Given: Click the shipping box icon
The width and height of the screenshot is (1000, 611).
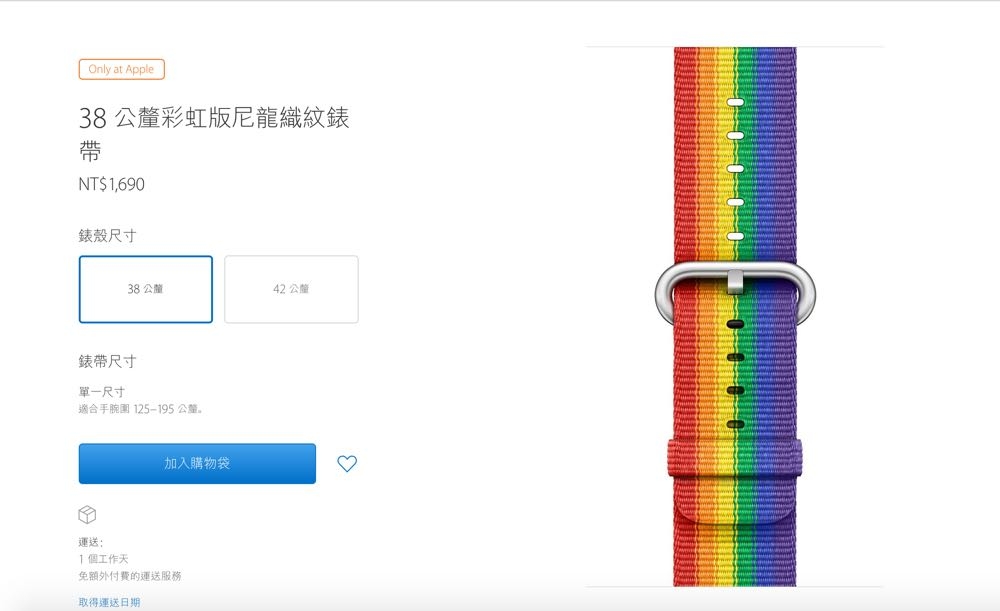Looking at the screenshot, I should tap(87, 514).
